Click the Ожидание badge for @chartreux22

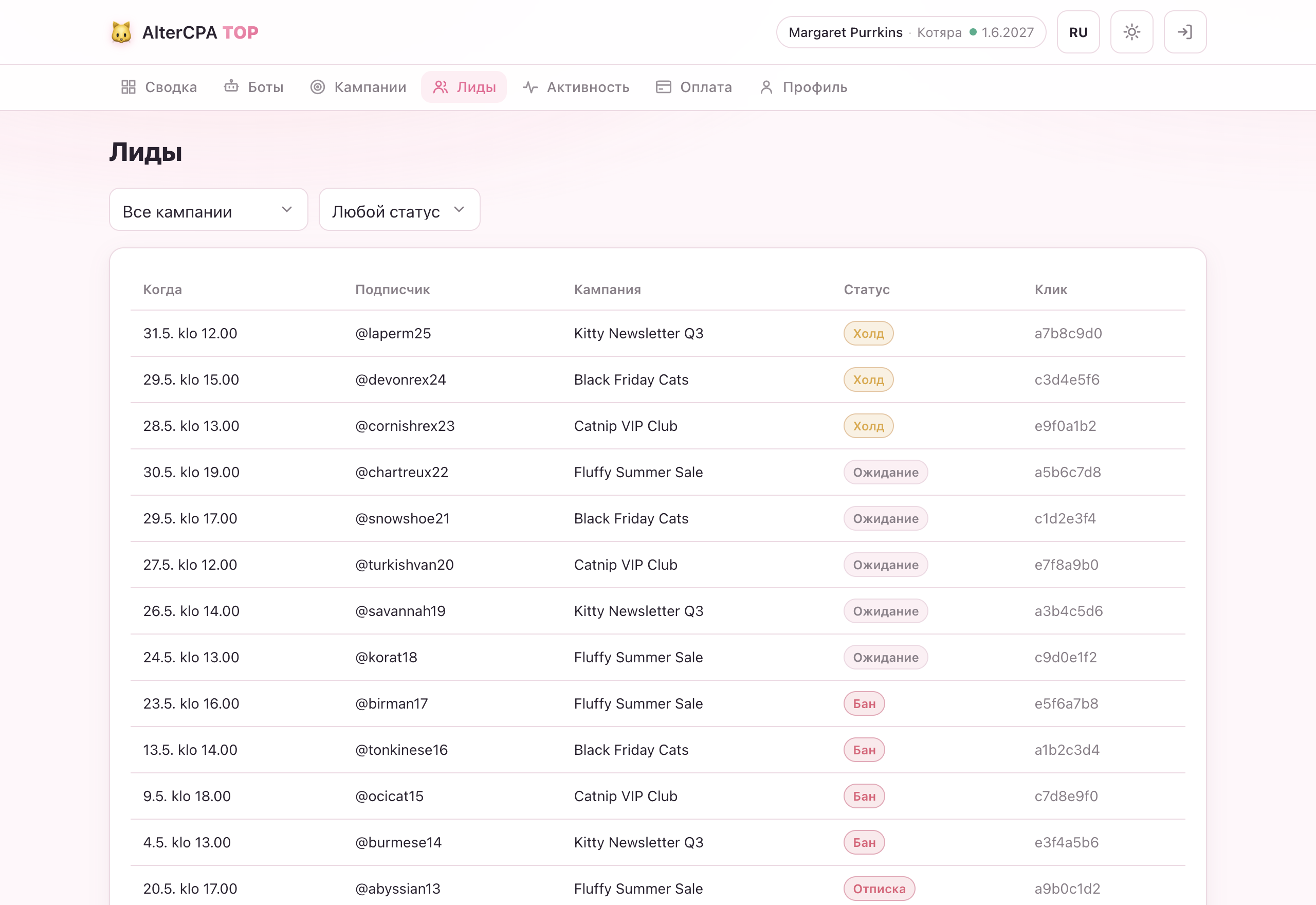pos(885,473)
